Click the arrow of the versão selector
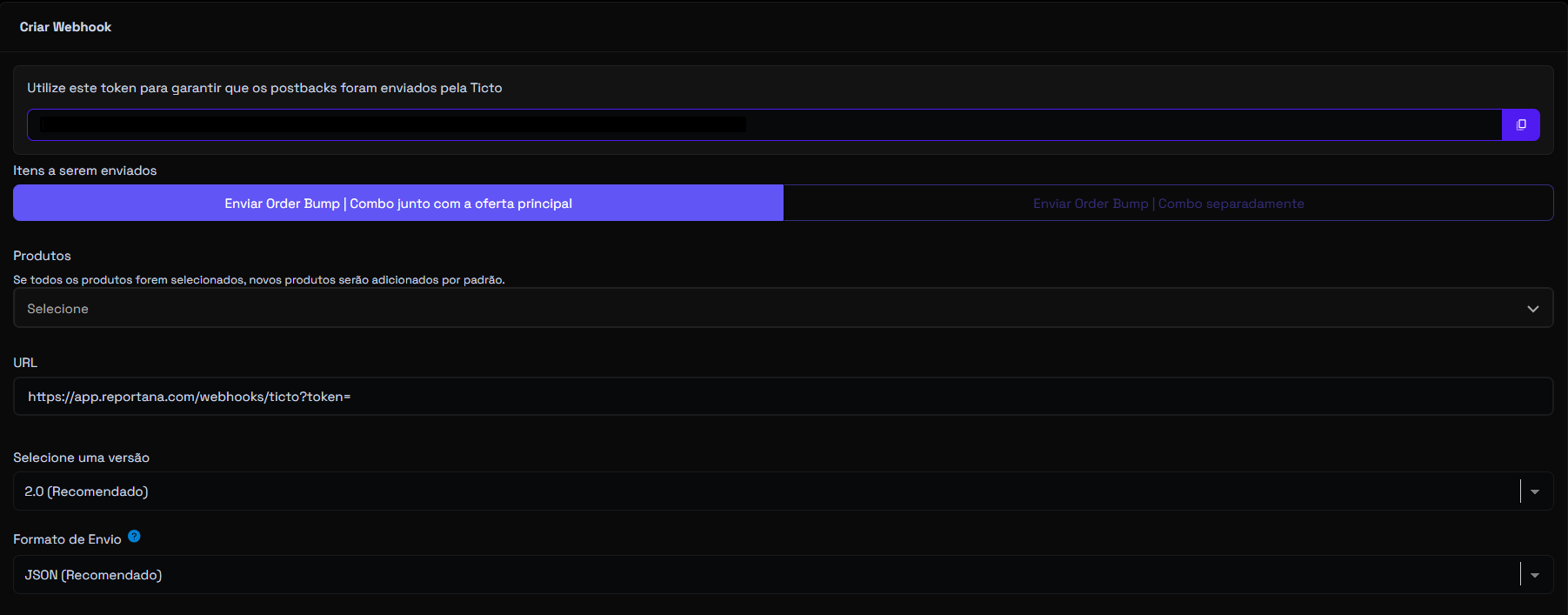 coord(1535,491)
